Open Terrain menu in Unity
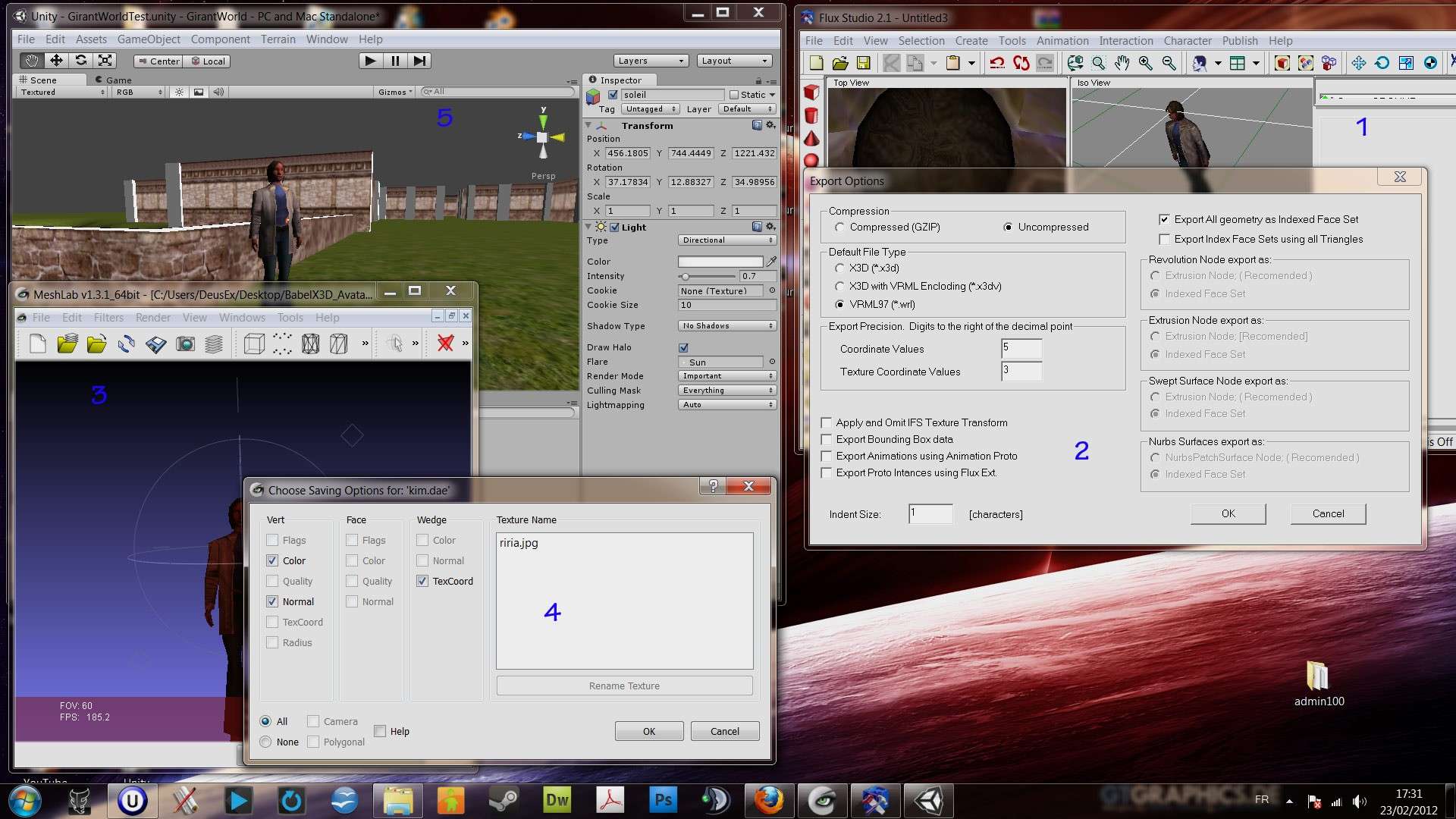1456x819 pixels. tap(278, 39)
